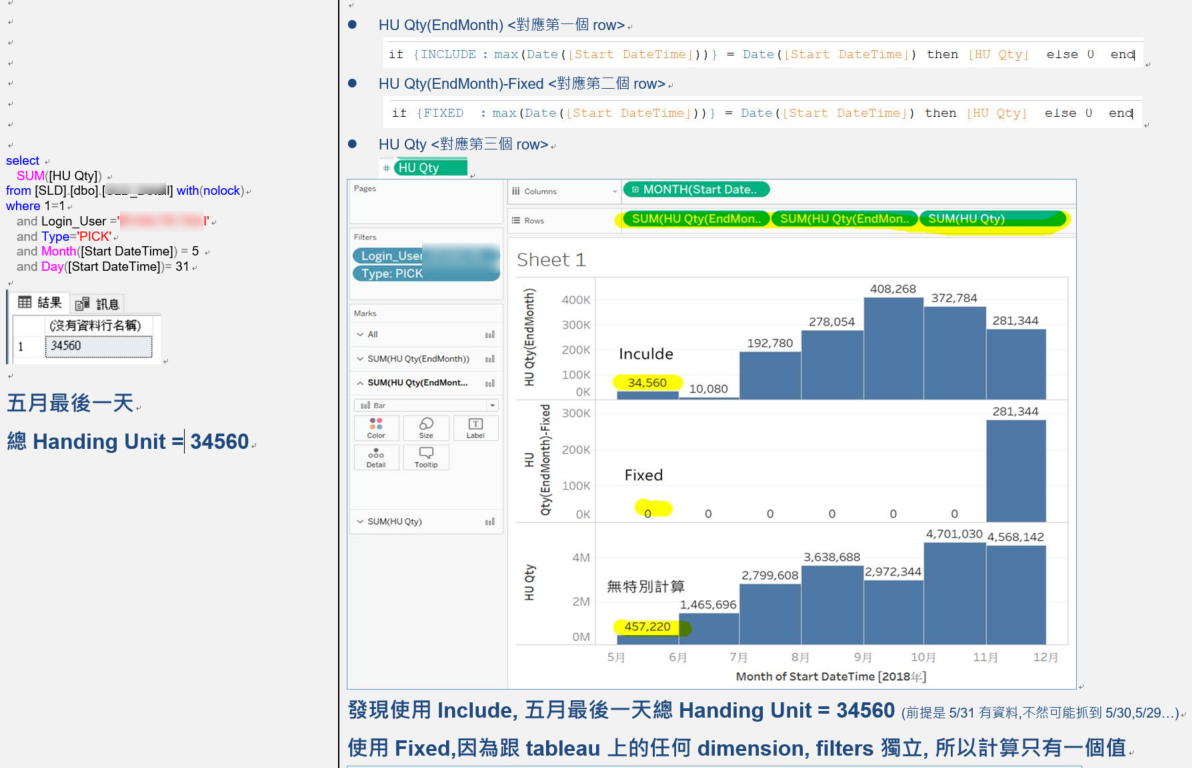Click the 10,080 bar label
The image size is (1192, 768).
[709, 389]
